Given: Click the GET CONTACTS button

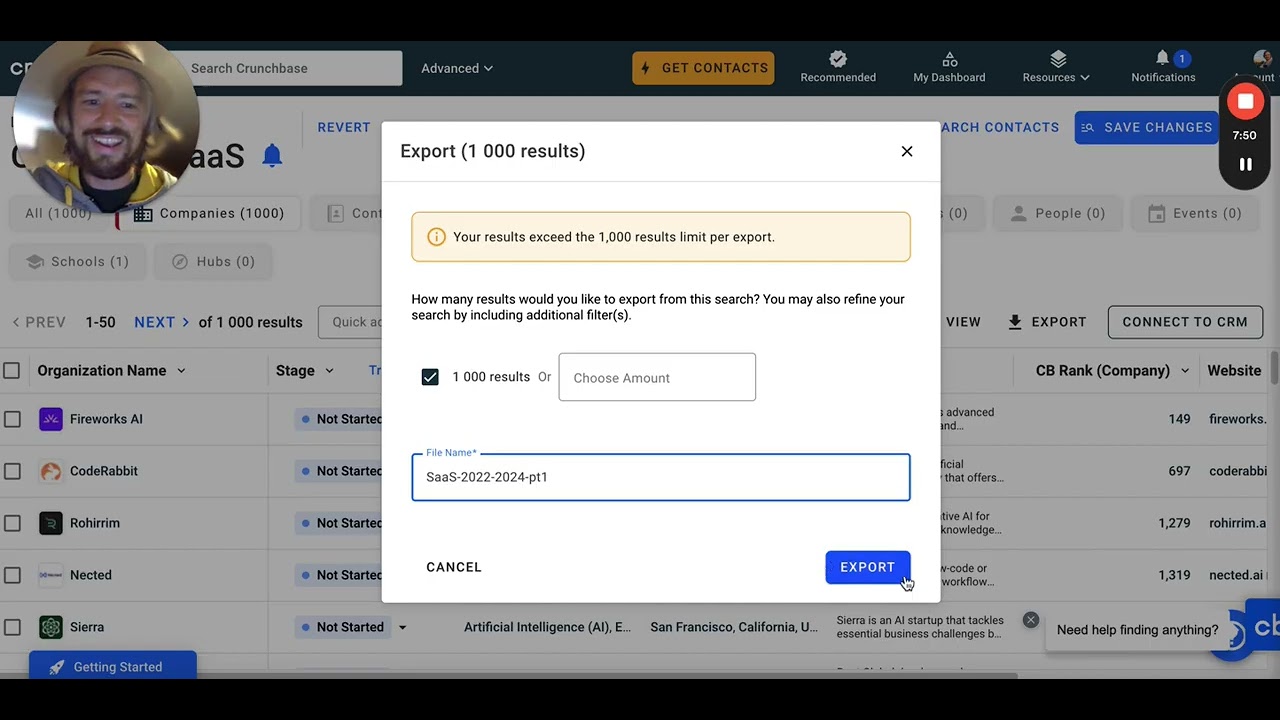Looking at the screenshot, I should [x=703, y=68].
